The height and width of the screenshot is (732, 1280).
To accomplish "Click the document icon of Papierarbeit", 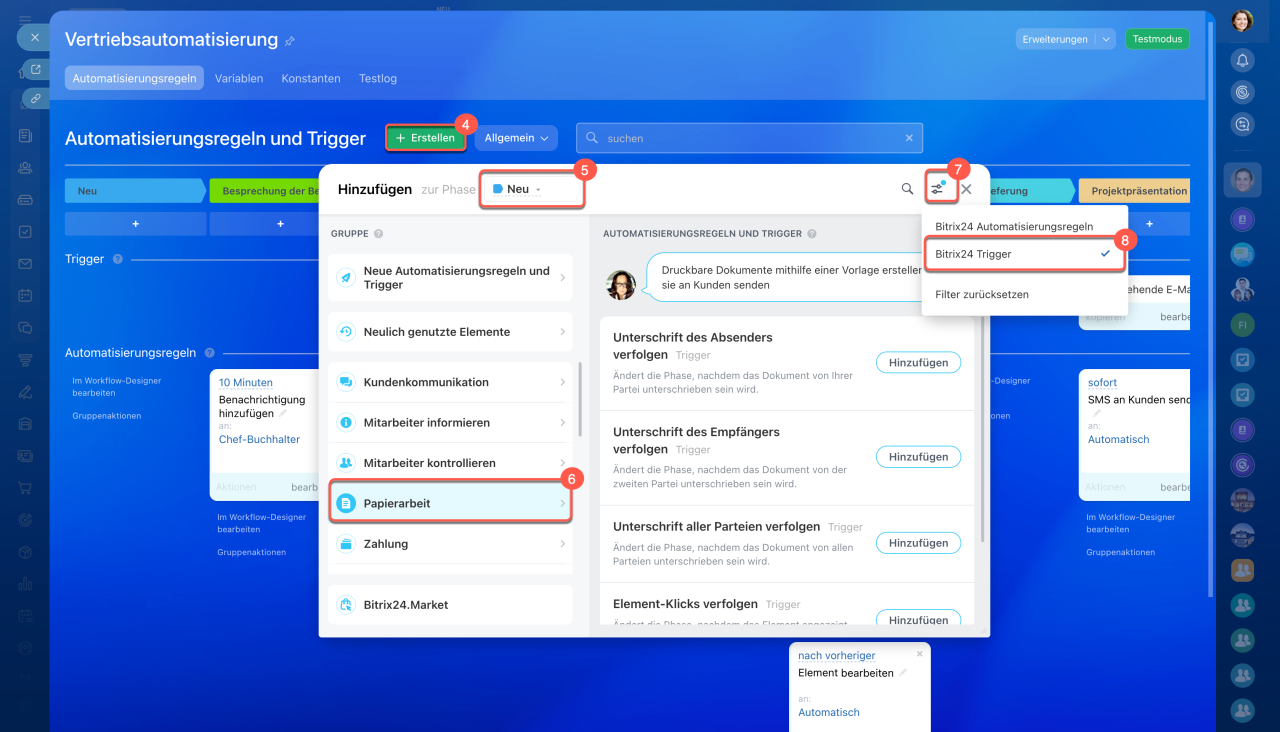I will (345, 503).
